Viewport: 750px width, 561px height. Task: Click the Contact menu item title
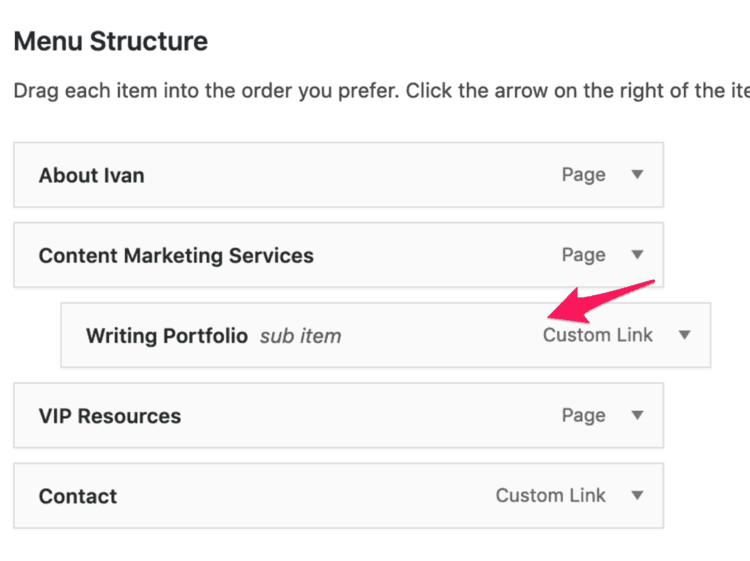tap(78, 496)
